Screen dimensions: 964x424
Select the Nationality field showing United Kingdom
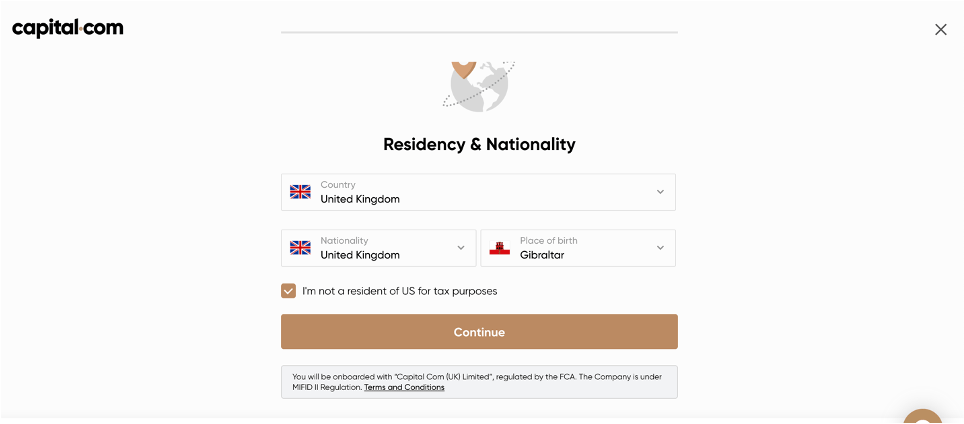point(379,248)
